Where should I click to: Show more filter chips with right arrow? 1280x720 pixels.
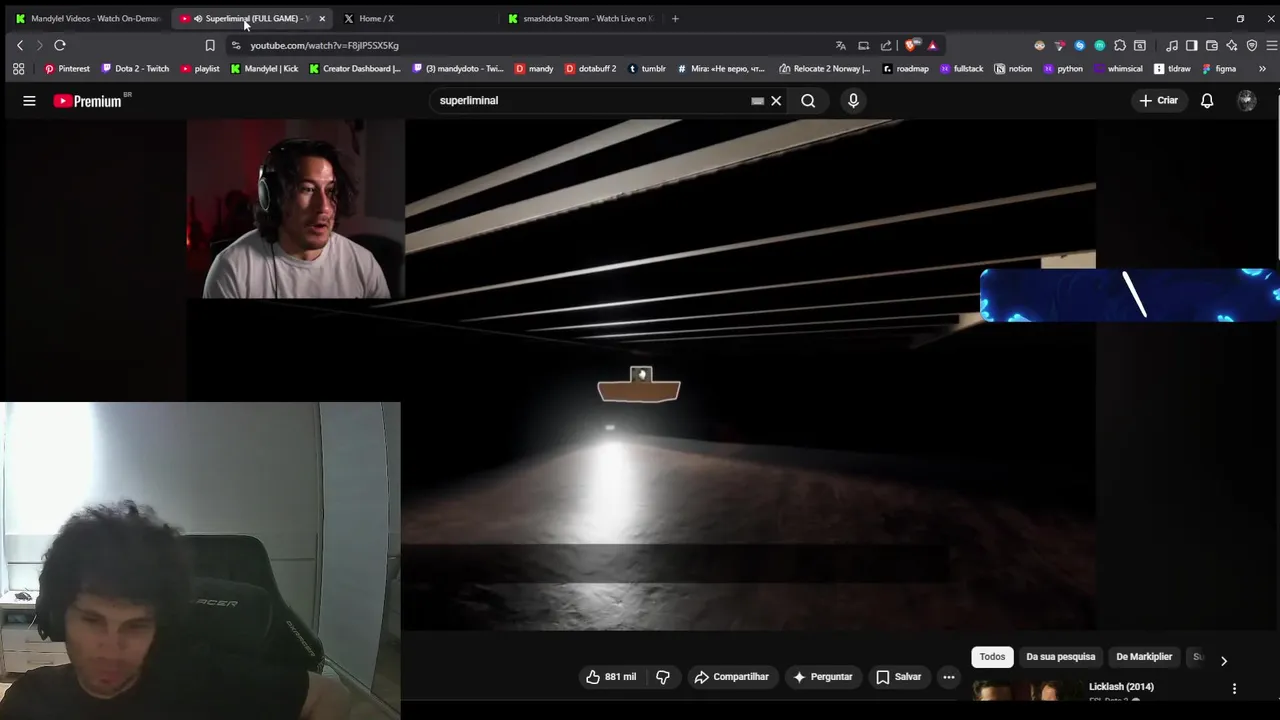pyautogui.click(x=1223, y=661)
